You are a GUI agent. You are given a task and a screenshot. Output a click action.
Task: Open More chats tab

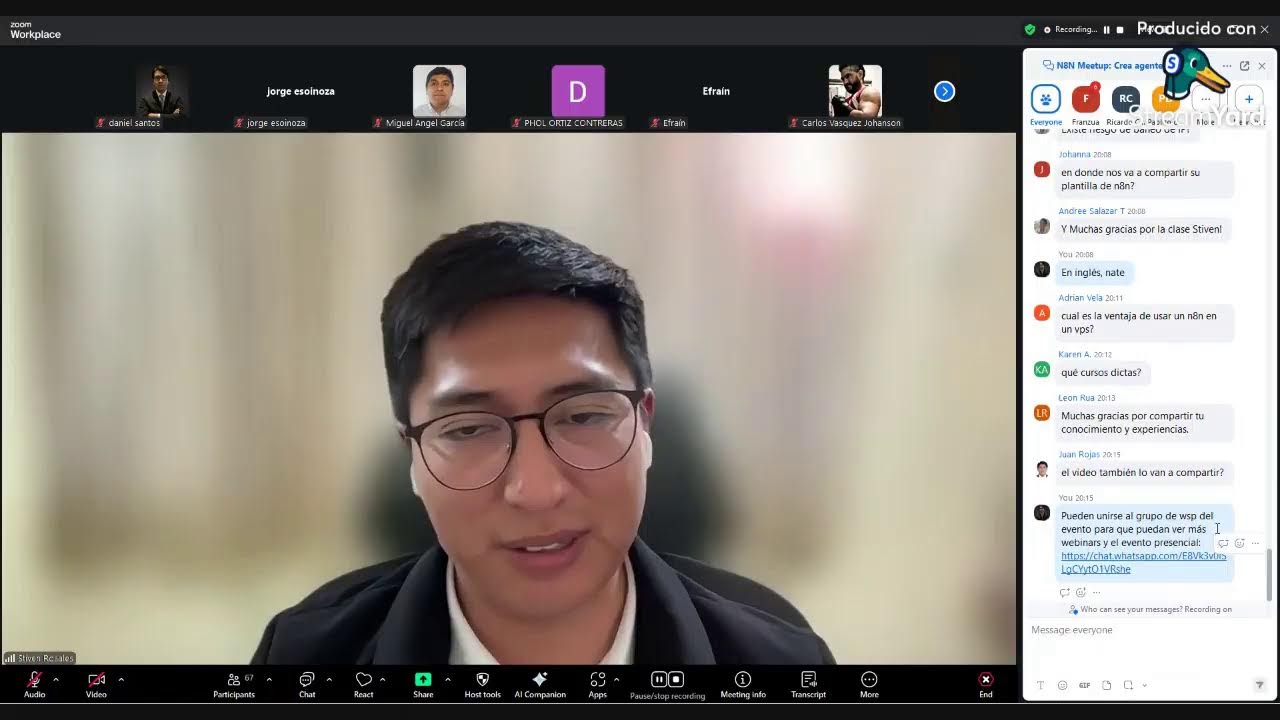coord(1206,105)
